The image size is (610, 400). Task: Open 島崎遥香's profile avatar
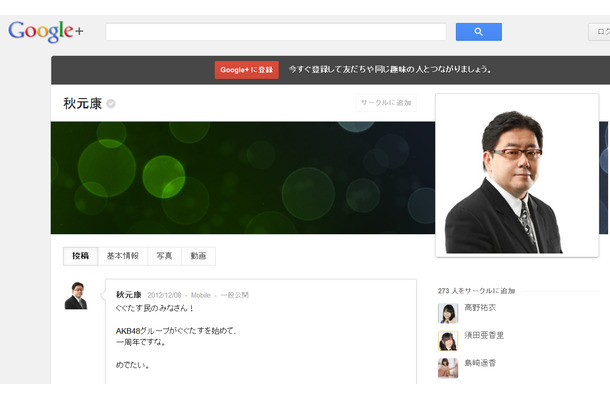[x=448, y=368]
